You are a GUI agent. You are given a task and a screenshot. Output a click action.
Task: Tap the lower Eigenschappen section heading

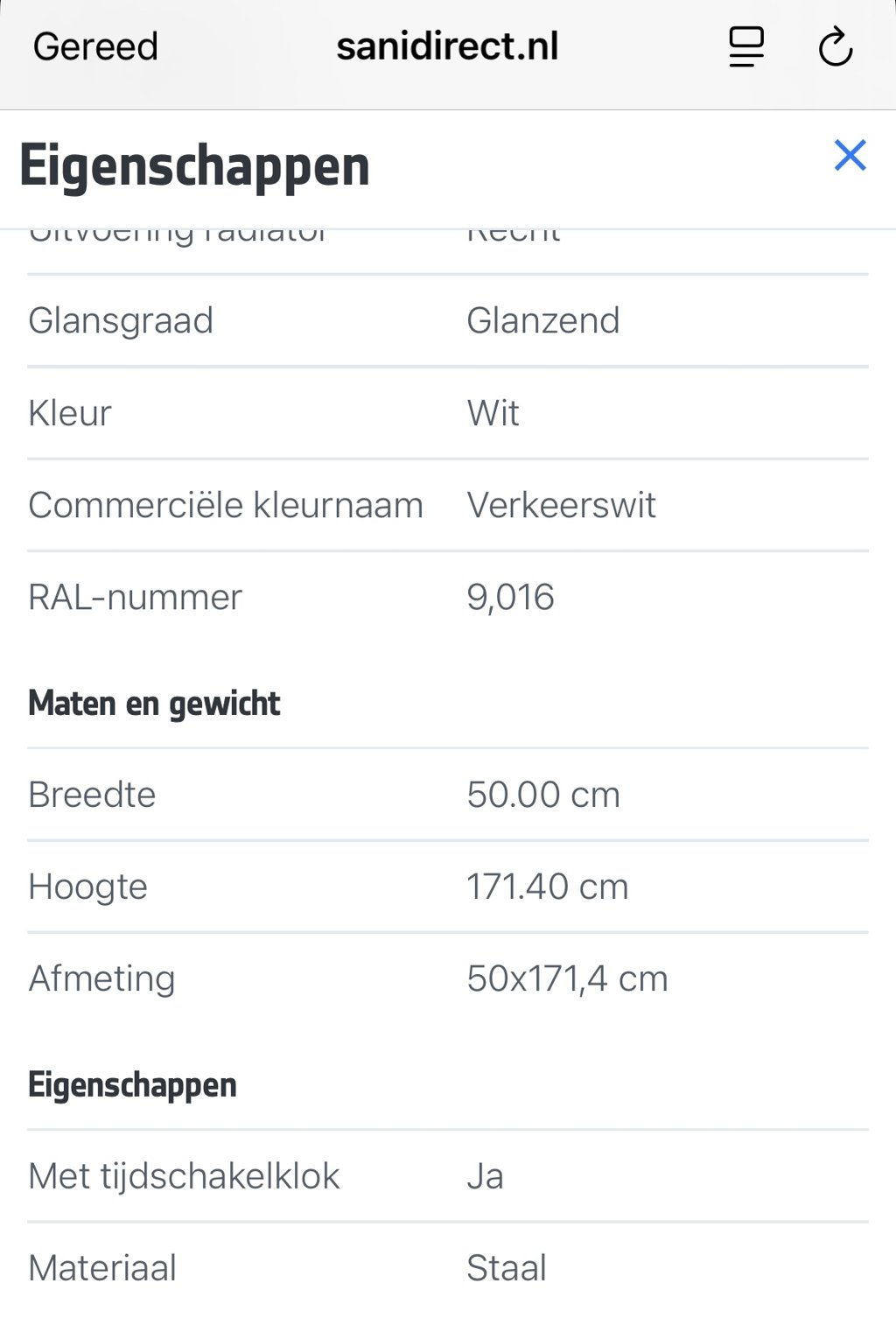point(132,1085)
